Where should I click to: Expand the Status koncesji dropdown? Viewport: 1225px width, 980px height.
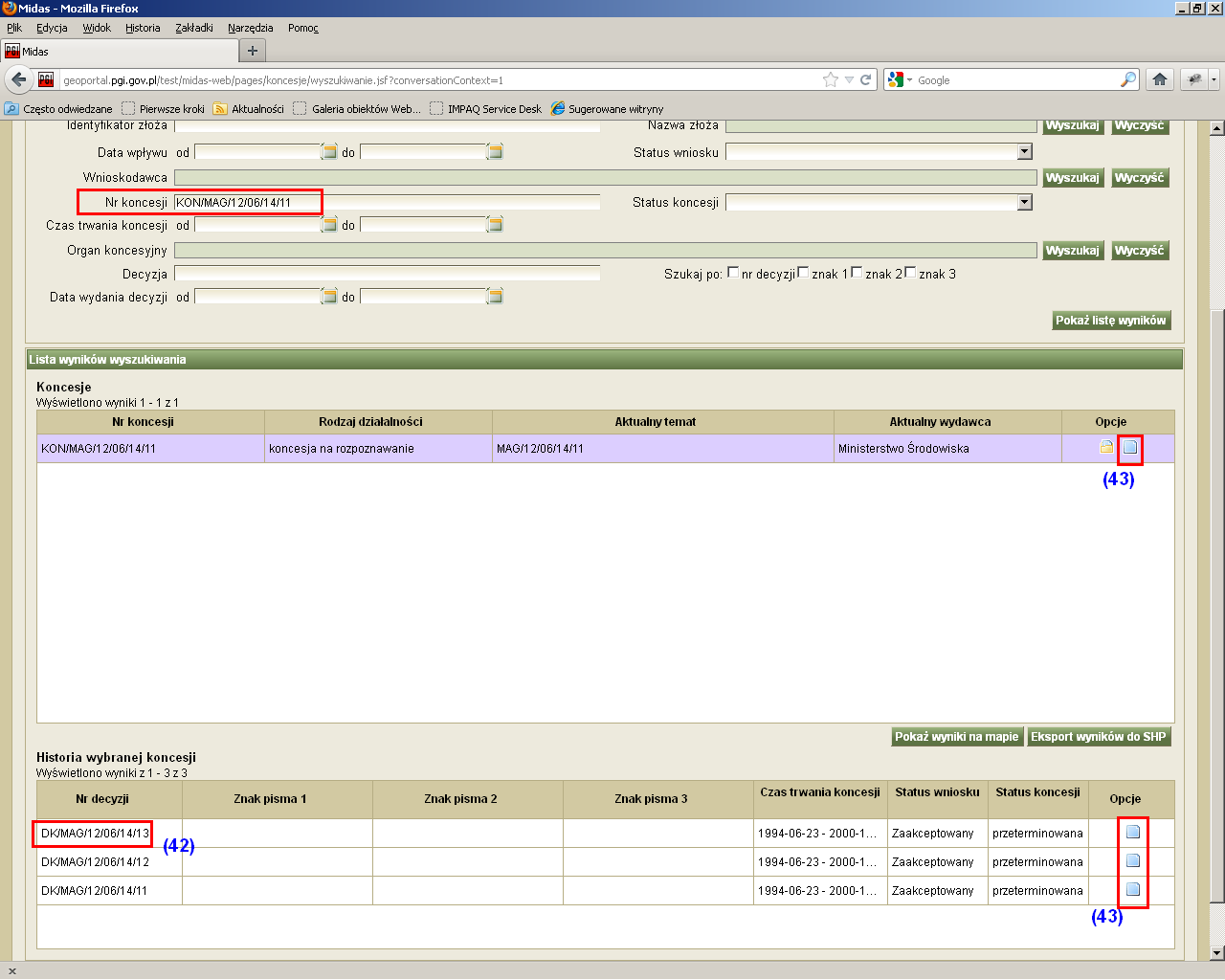pyautogui.click(x=1025, y=202)
